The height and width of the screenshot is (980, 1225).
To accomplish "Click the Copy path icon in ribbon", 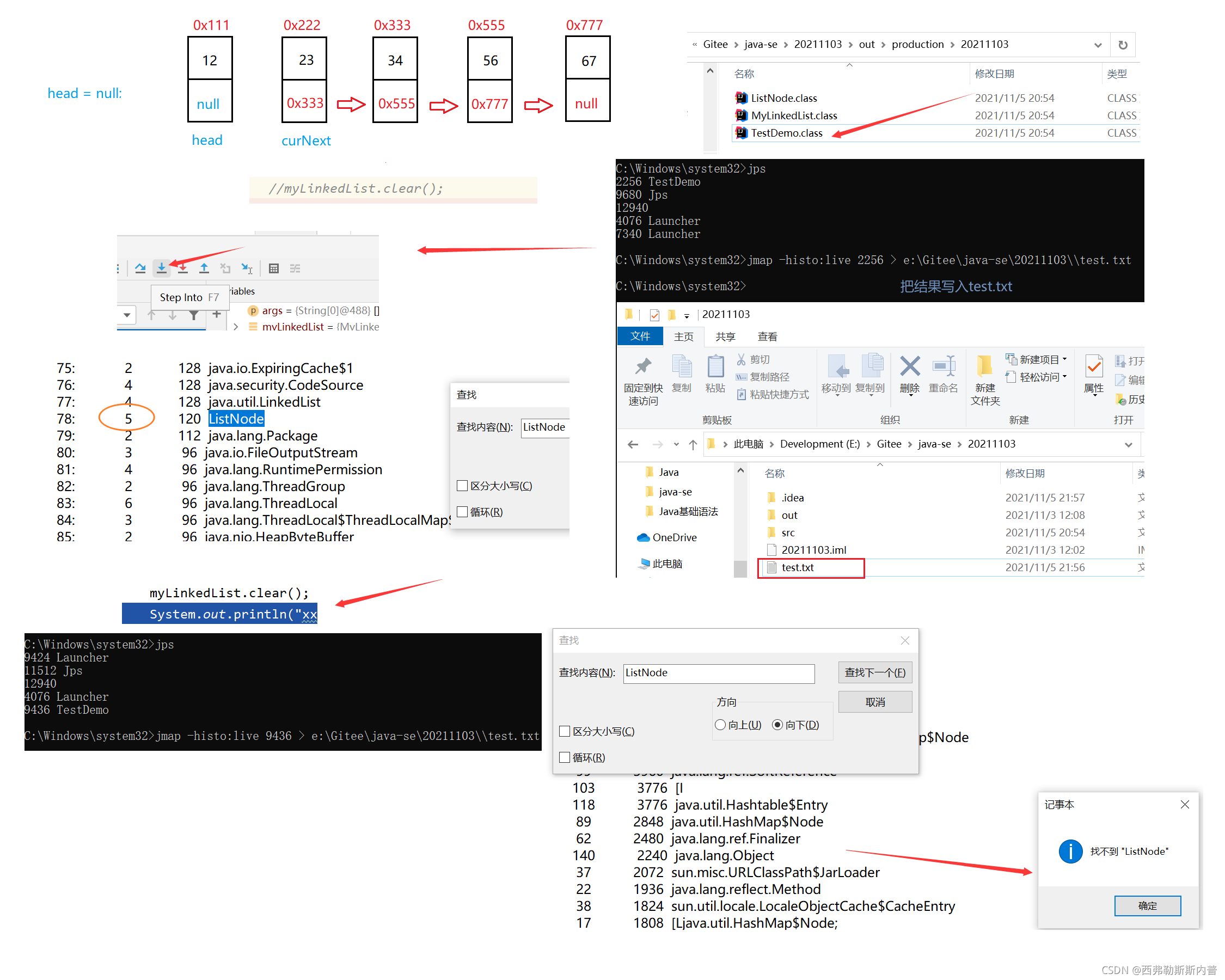I will (x=741, y=377).
